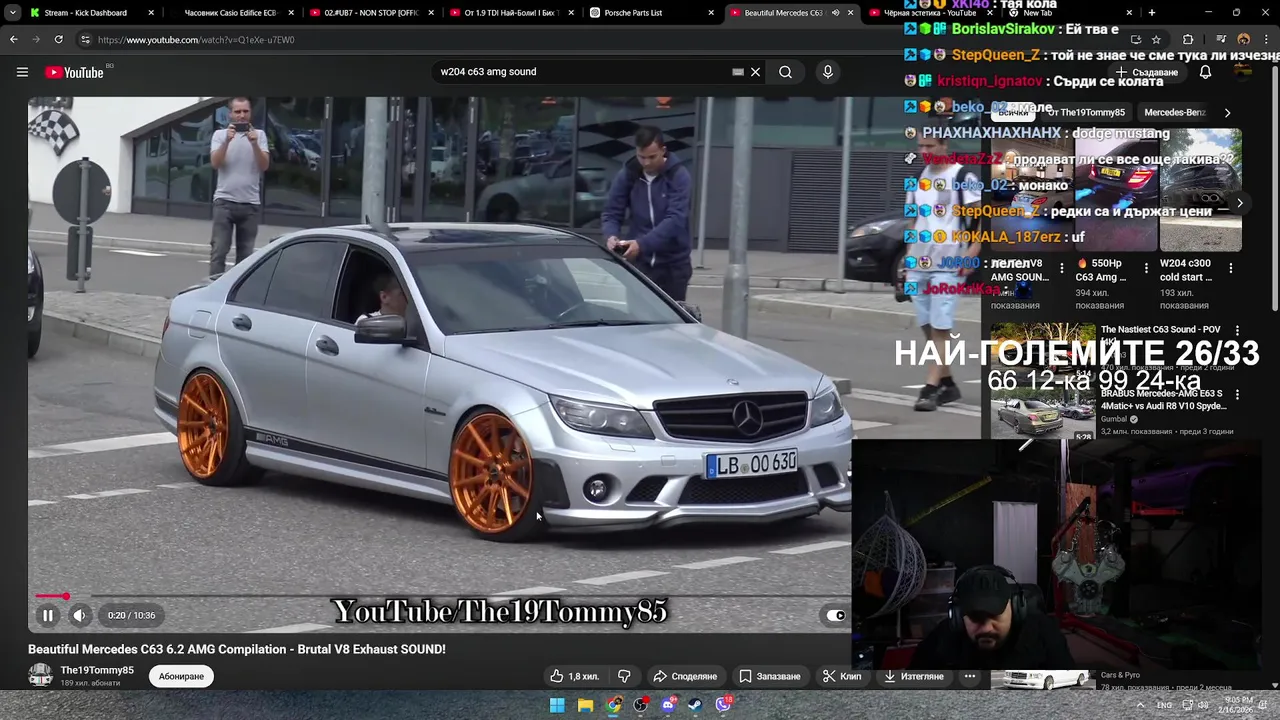The image size is (1280, 720).
Task: Open YouTube notifications bell
Action: pyautogui.click(x=1205, y=72)
